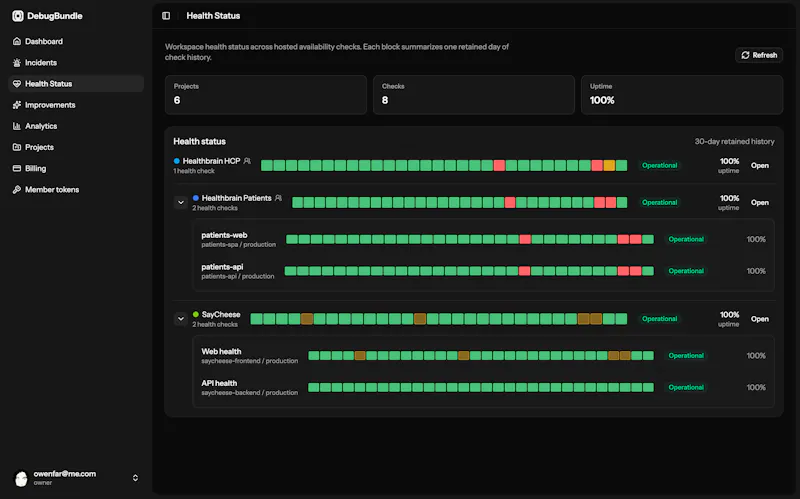Click Healthbrain Patients project name
Screen dimensions: 800x499
point(236,198)
